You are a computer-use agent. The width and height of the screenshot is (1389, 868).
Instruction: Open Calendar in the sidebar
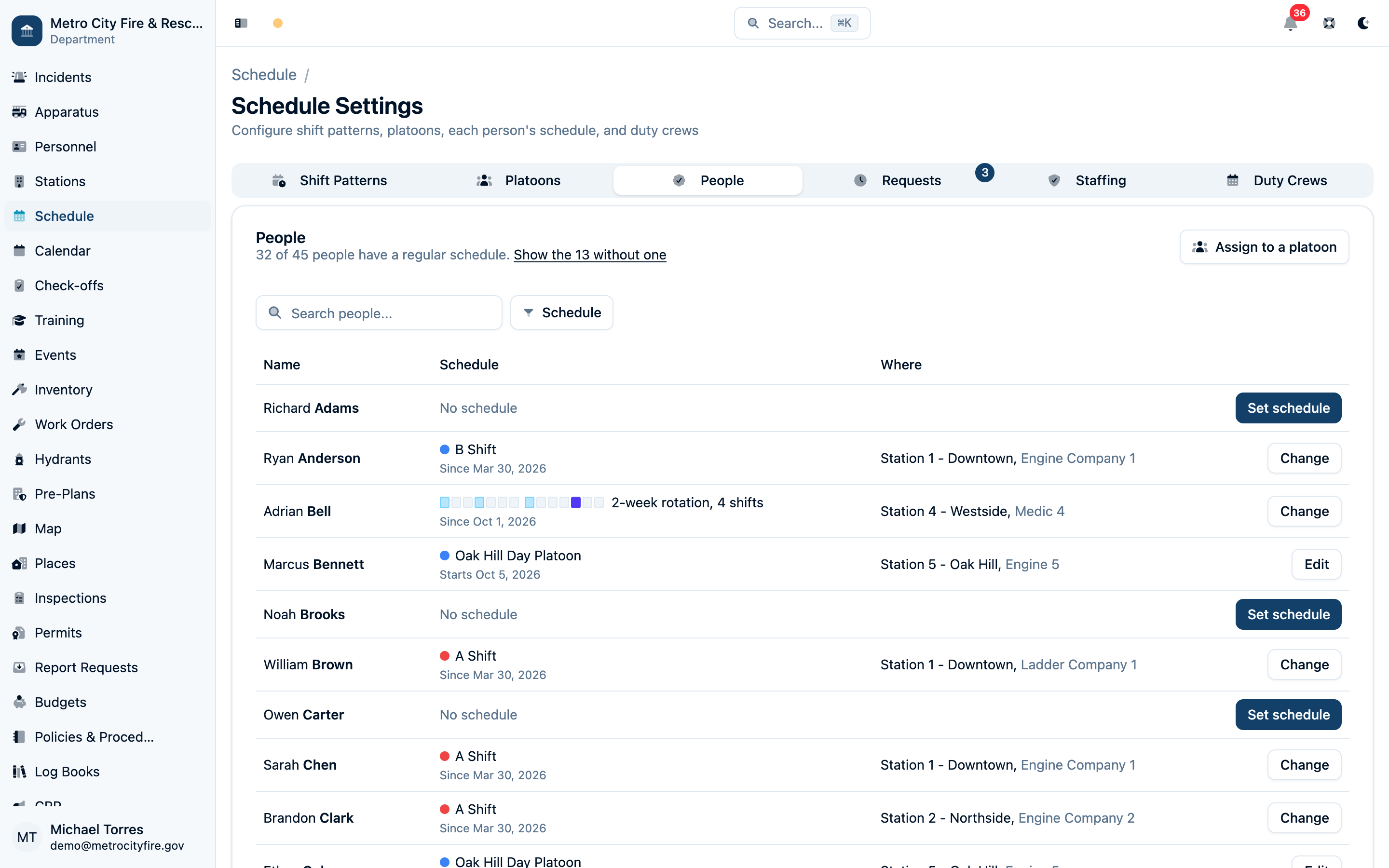click(x=108, y=251)
